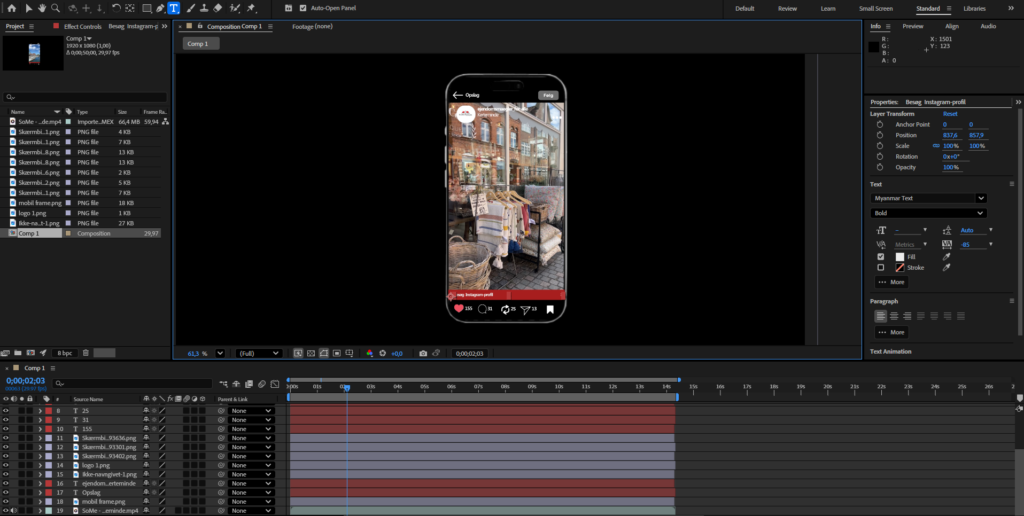Toggle the Fill checkbox

(880, 257)
